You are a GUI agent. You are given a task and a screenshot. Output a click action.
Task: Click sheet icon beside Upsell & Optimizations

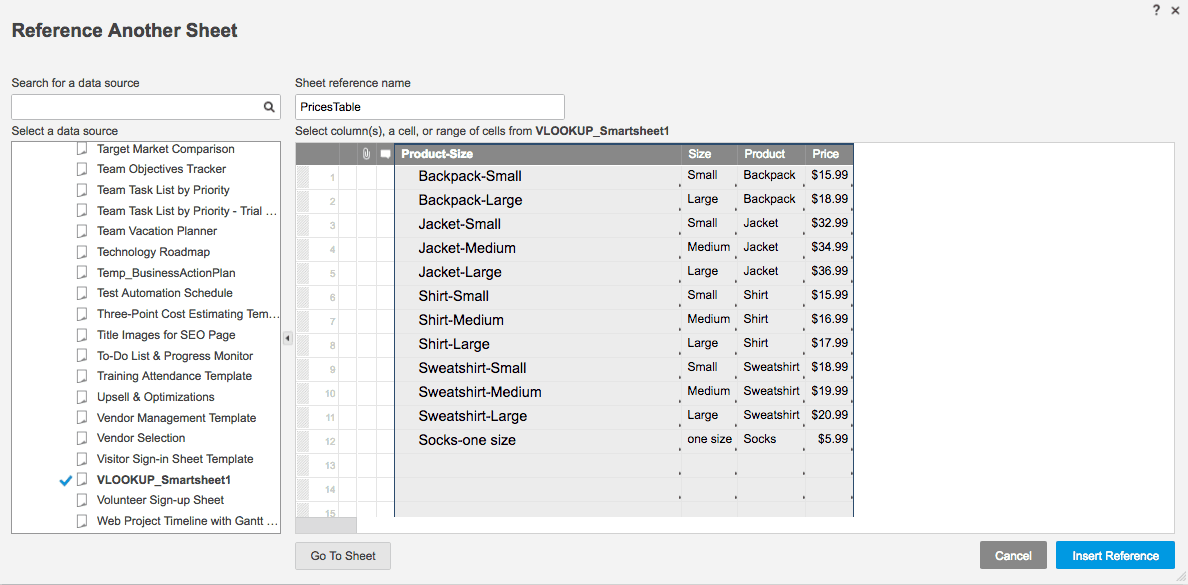(x=83, y=397)
